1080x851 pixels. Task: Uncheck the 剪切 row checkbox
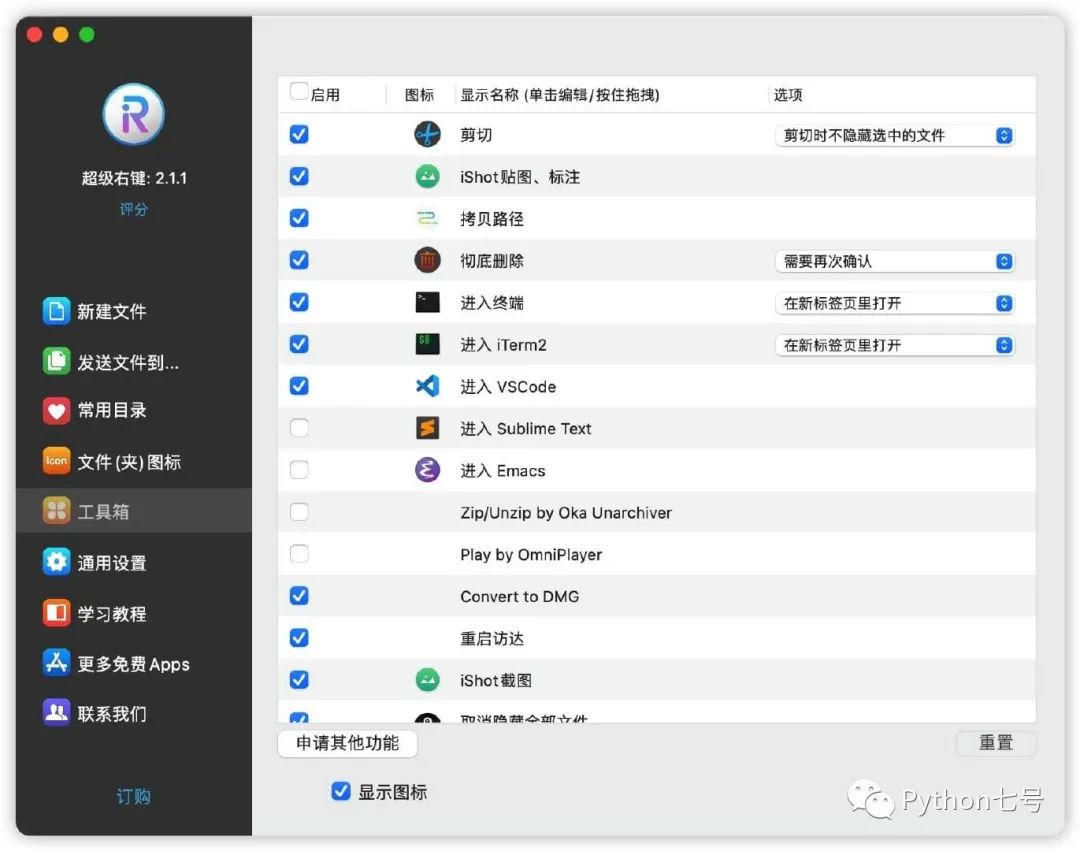(x=299, y=134)
